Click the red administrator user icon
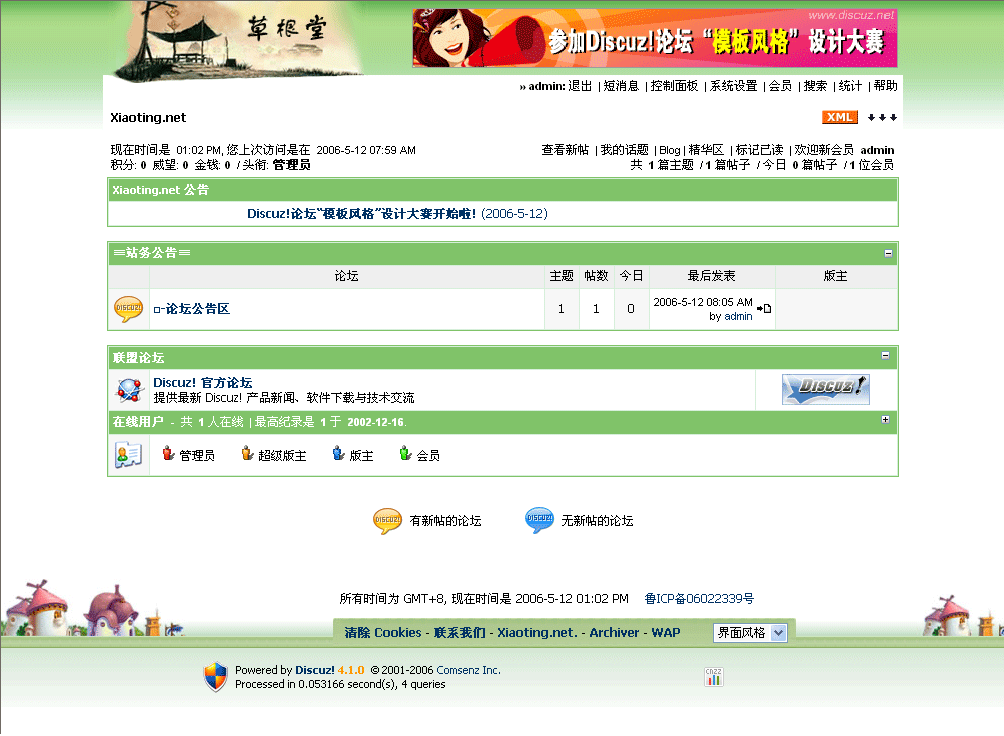 tap(168, 454)
